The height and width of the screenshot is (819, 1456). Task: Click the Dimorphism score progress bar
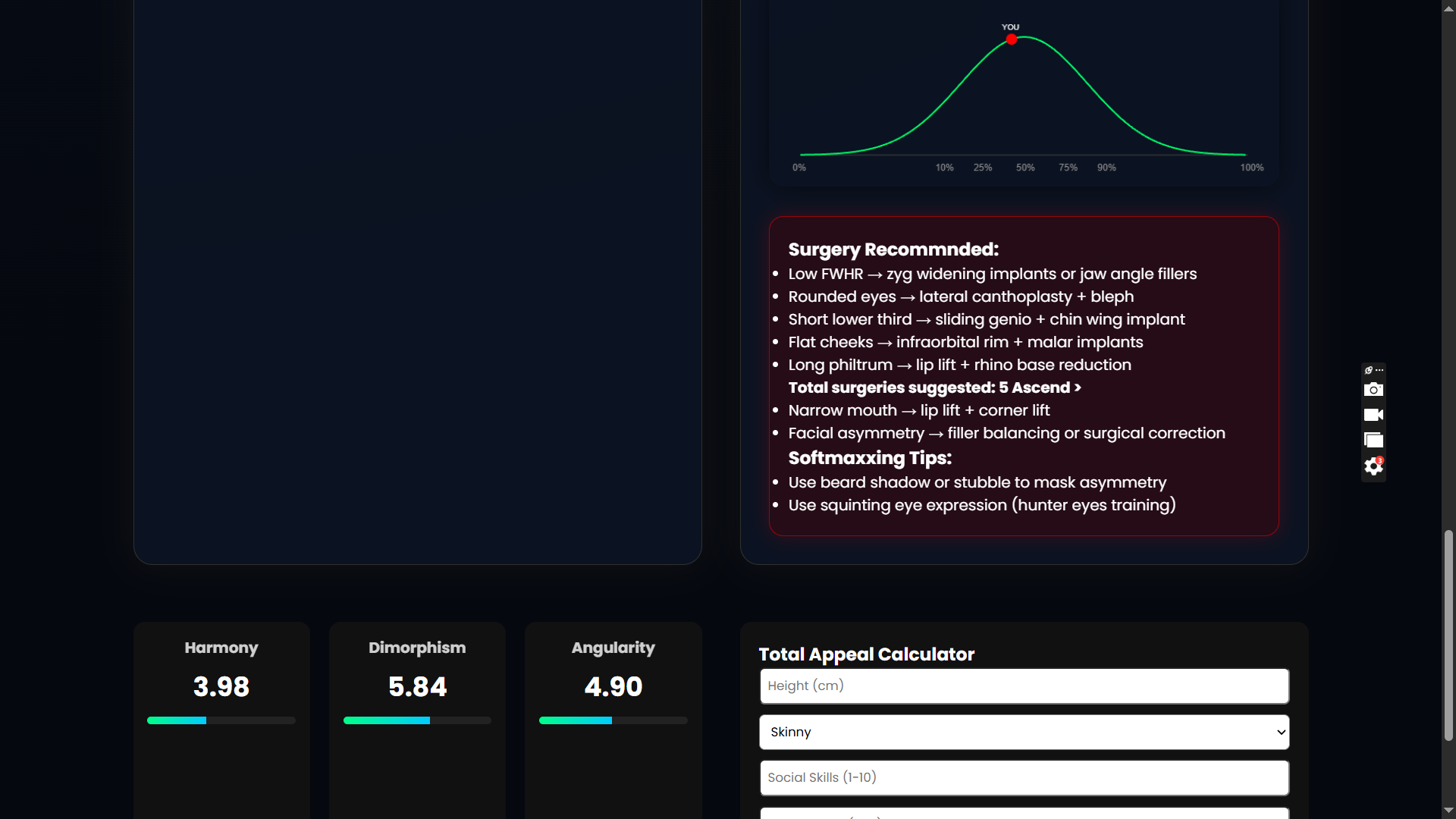coord(417,720)
